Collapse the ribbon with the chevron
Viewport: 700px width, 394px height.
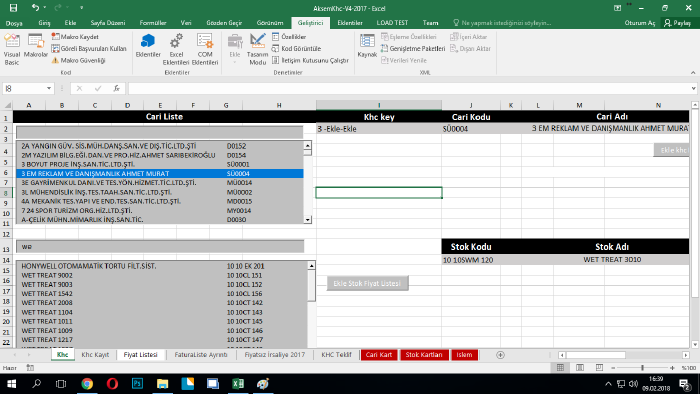[693, 72]
